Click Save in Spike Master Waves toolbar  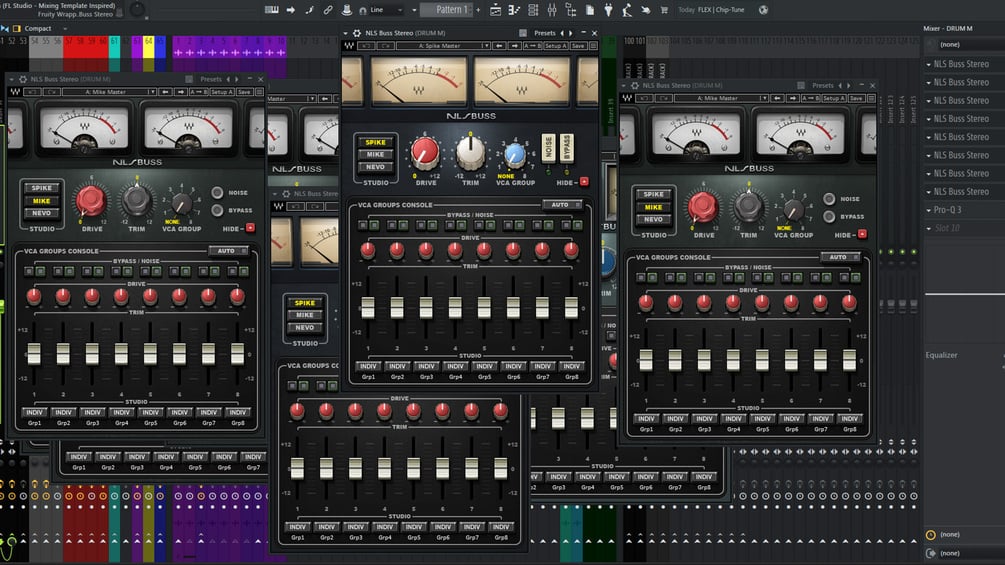578,45
